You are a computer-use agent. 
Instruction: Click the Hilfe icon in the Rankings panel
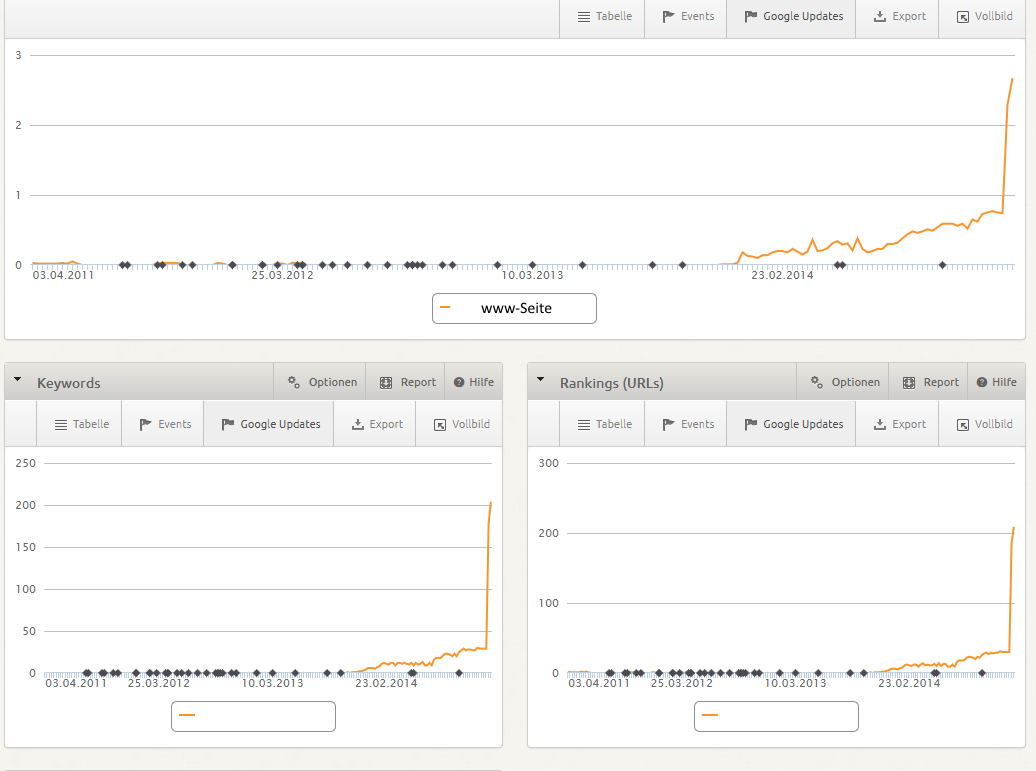996,382
